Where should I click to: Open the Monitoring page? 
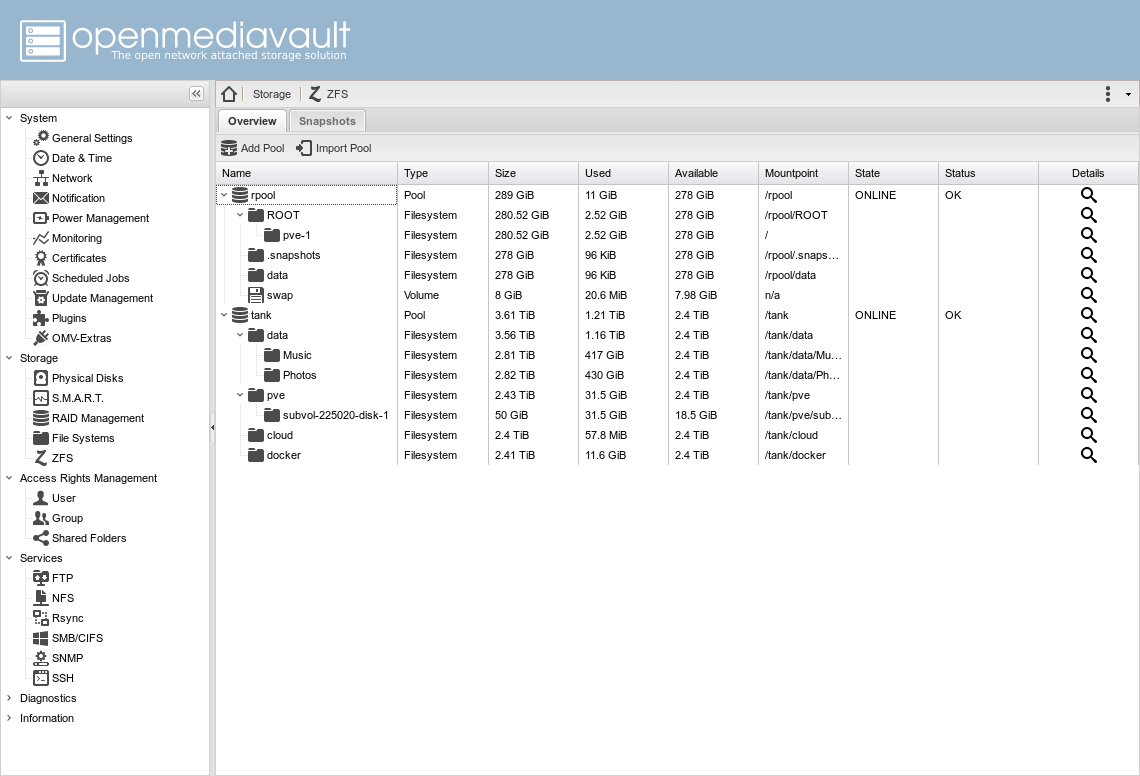click(76, 238)
